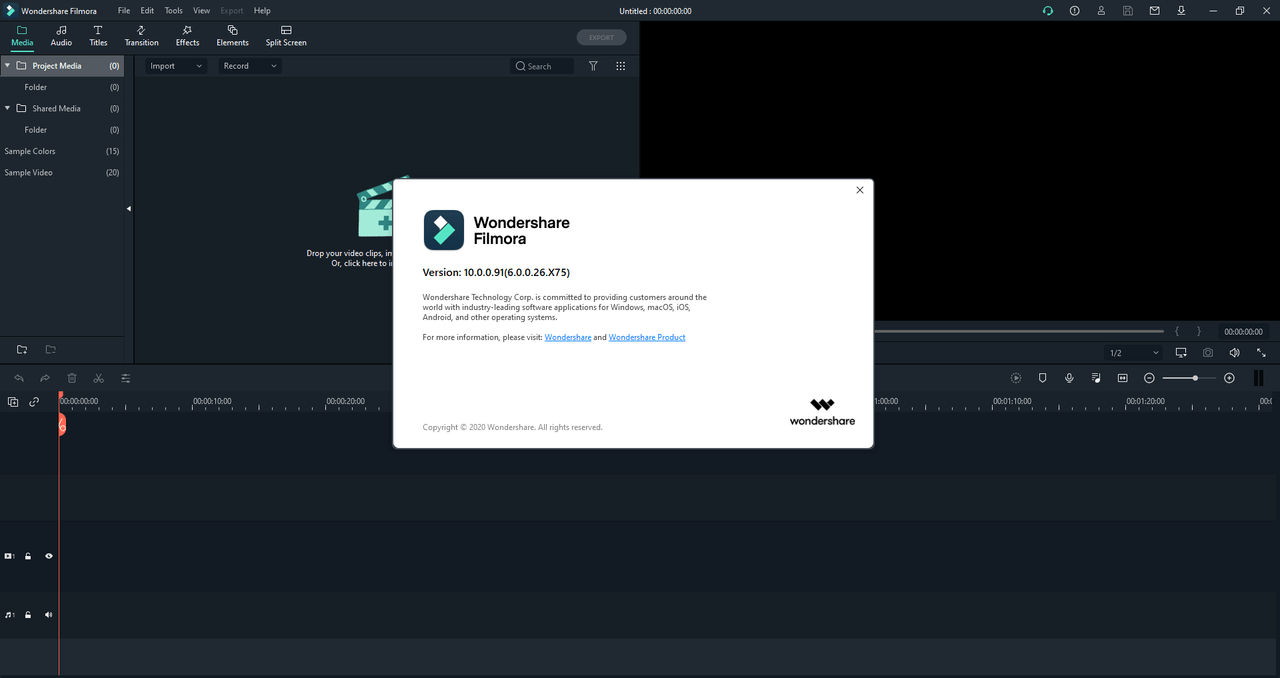Screen dimensions: 1280x678
Task: Open the Wondershare link
Action: click(x=568, y=337)
